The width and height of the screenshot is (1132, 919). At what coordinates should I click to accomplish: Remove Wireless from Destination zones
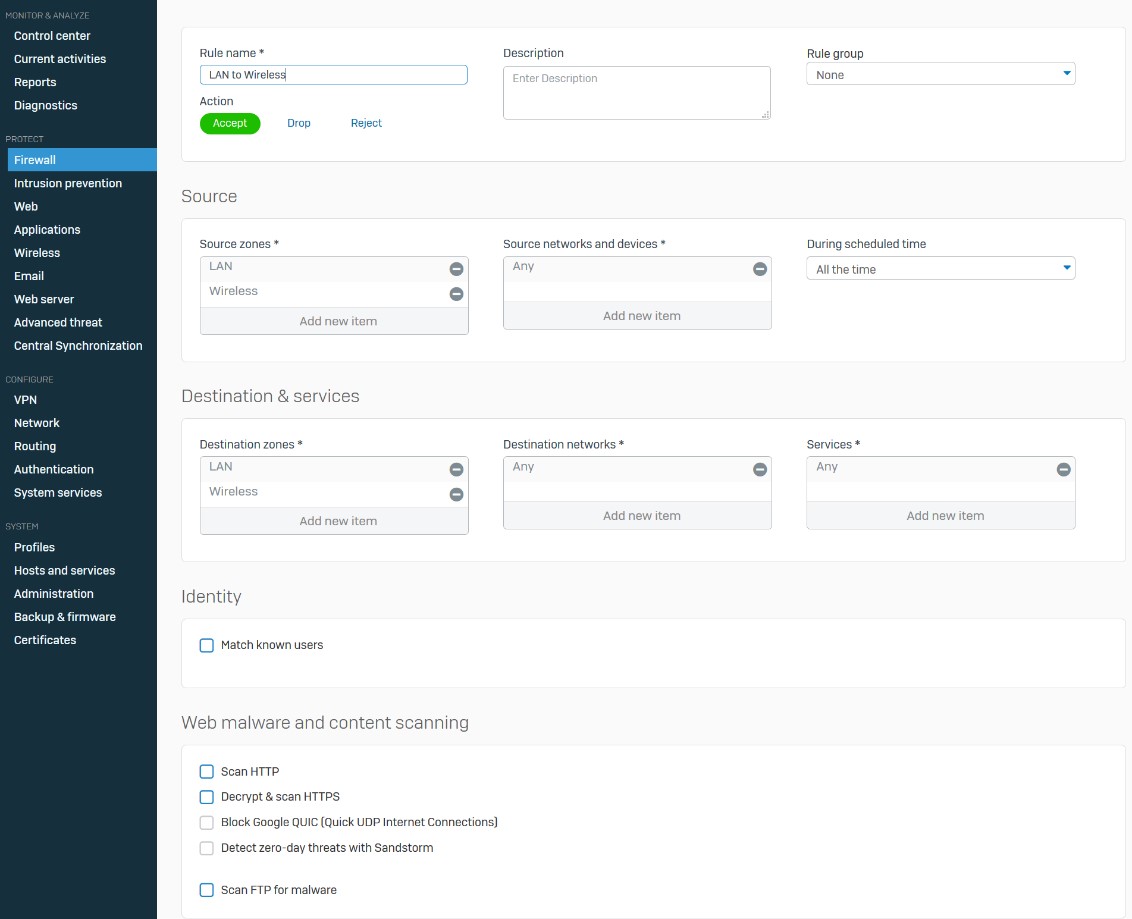[456, 494]
